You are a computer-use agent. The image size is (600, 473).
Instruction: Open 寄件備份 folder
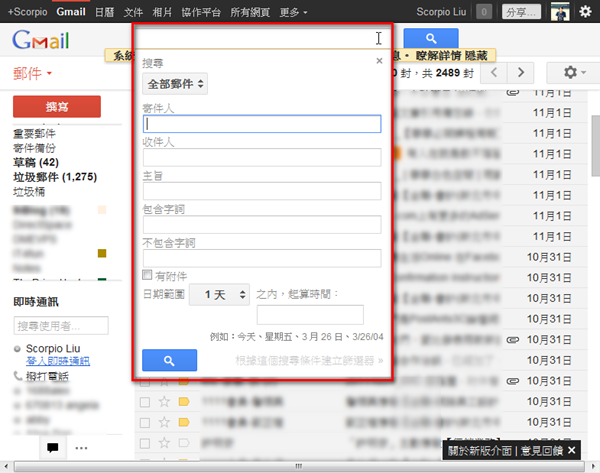pos(34,148)
